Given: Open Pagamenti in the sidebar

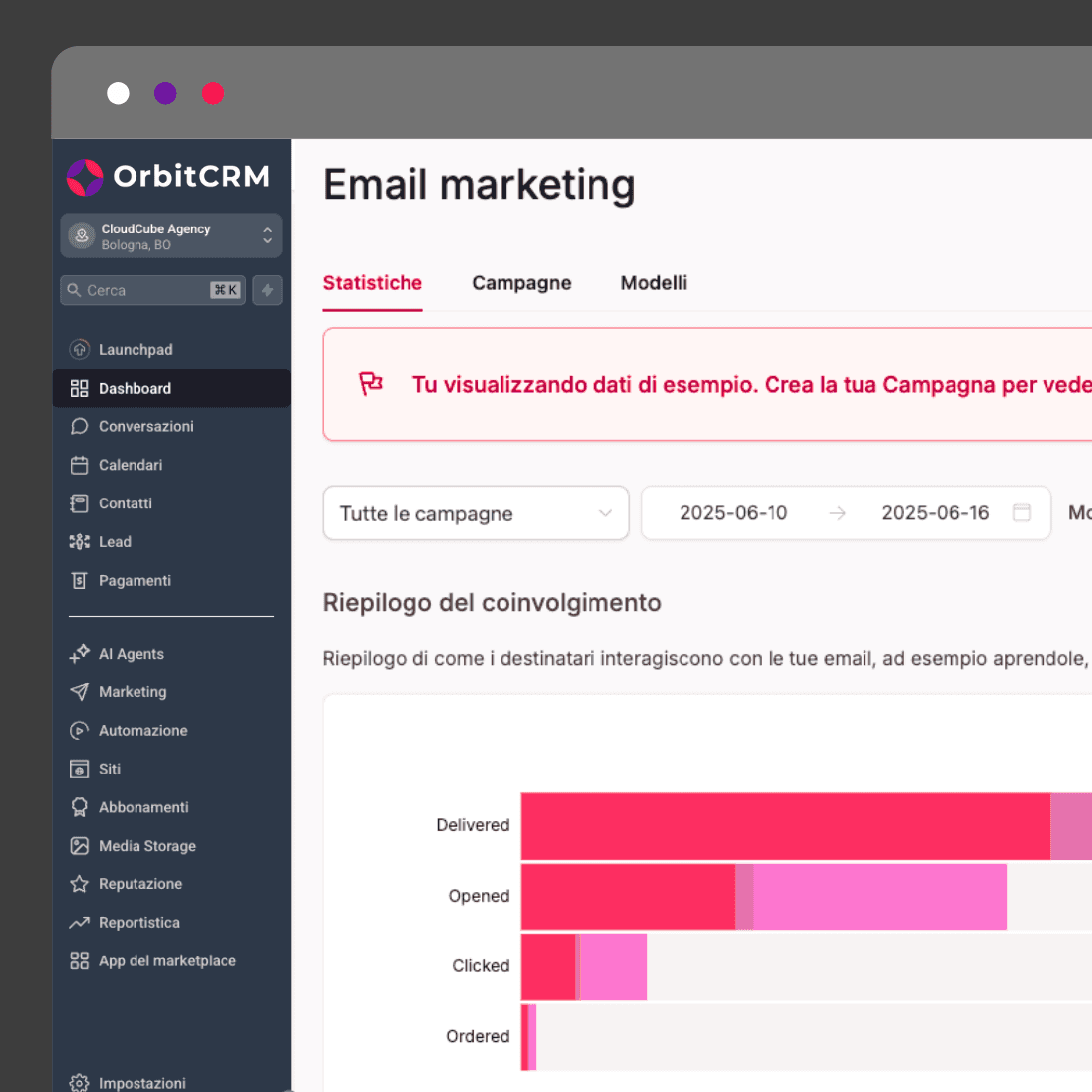Looking at the screenshot, I should (x=172, y=580).
